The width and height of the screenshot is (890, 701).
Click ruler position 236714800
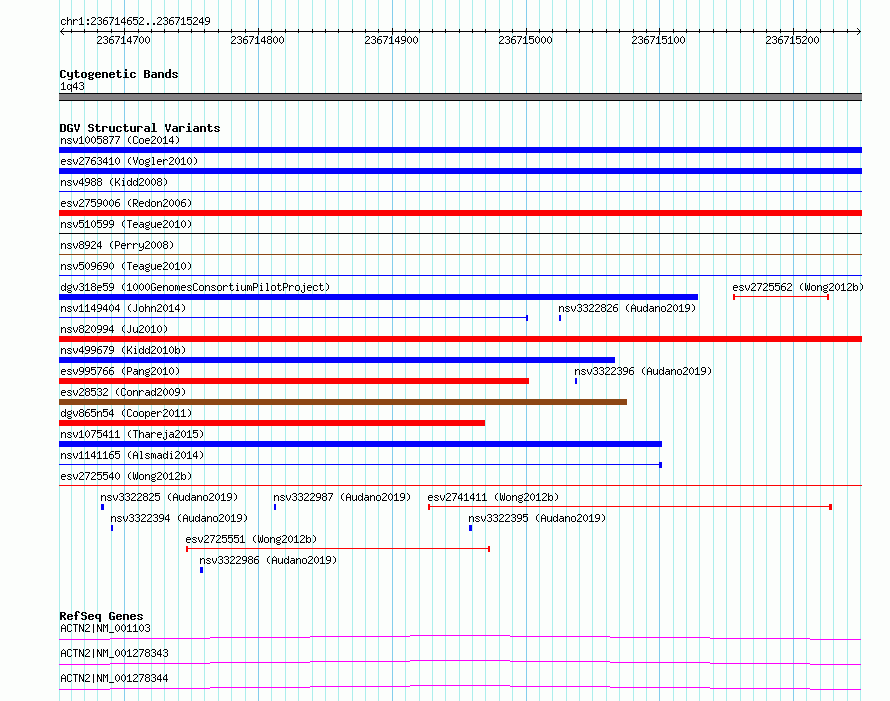point(257,40)
